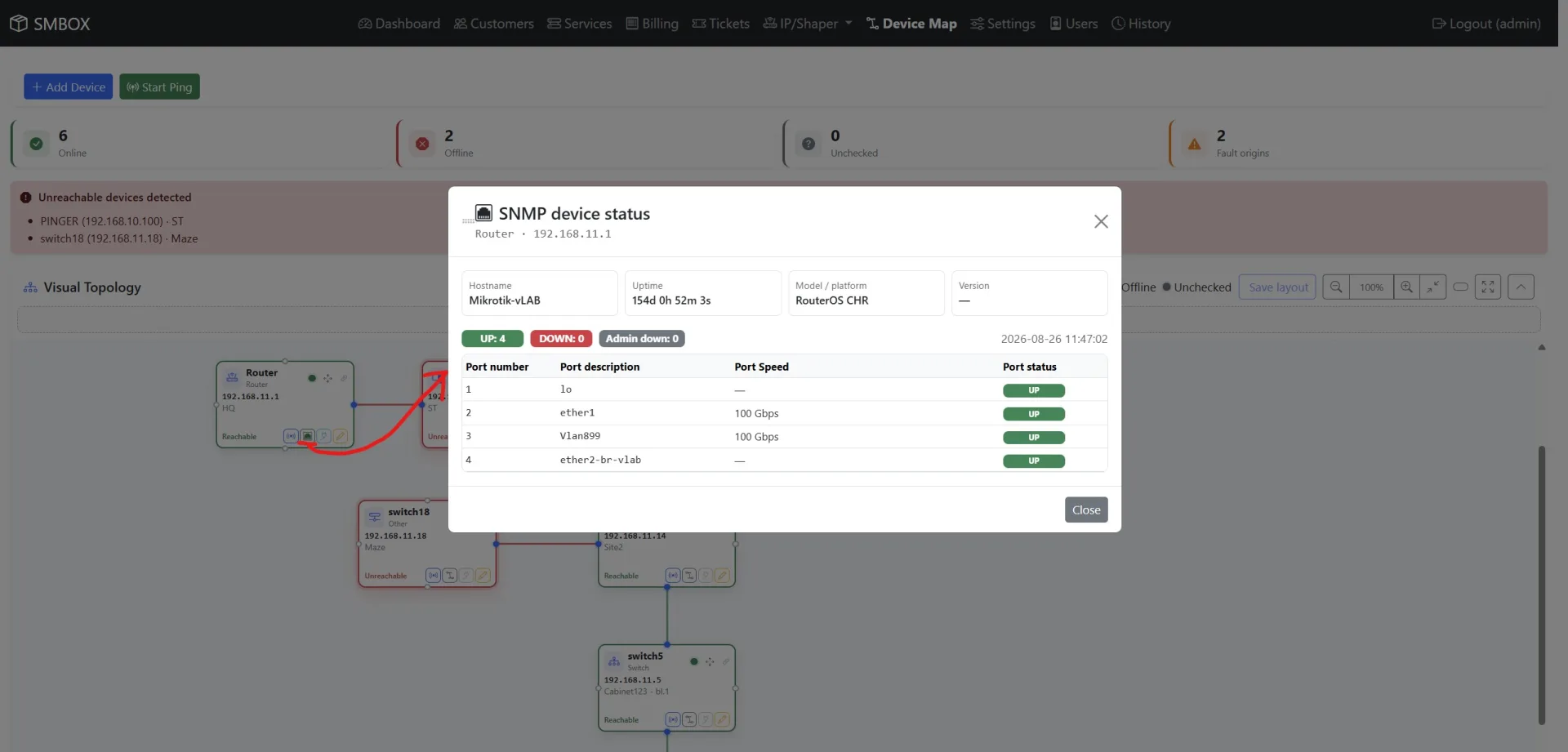The height and width of the screenshot is (752, 1568).
Task: Click the switch5 device type icon
Action: (x=614, y=661)
